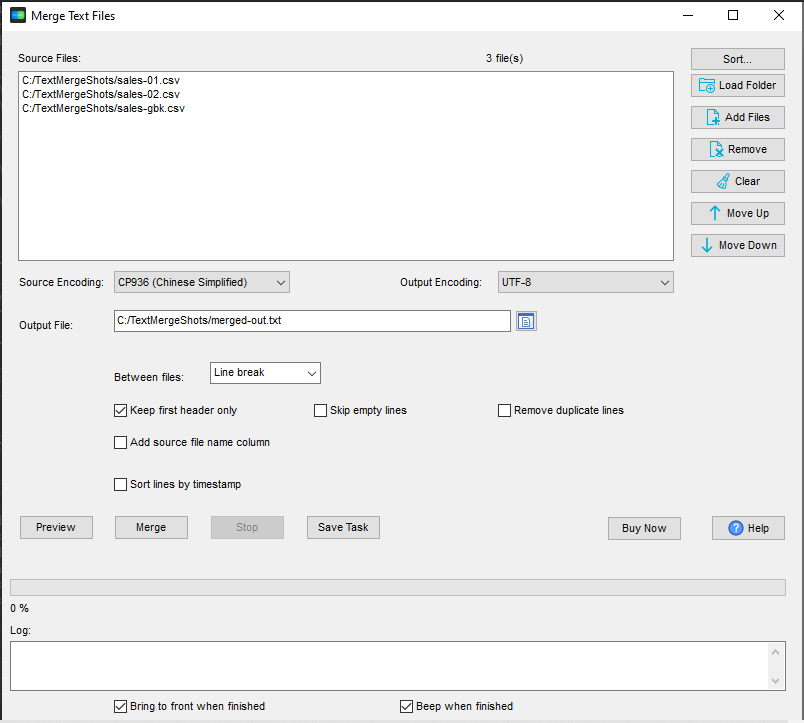Move selected file down in list

coord(737,245)
